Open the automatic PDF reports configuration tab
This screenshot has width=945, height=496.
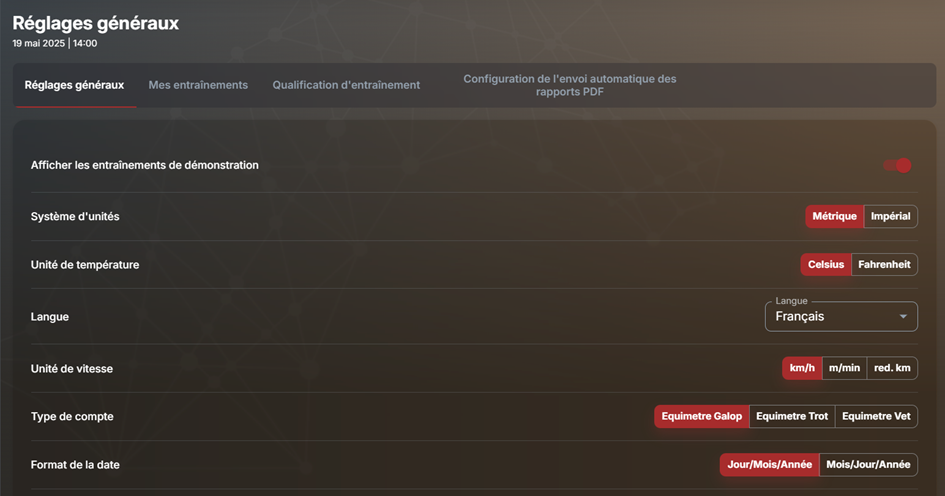tap(570, 85)
